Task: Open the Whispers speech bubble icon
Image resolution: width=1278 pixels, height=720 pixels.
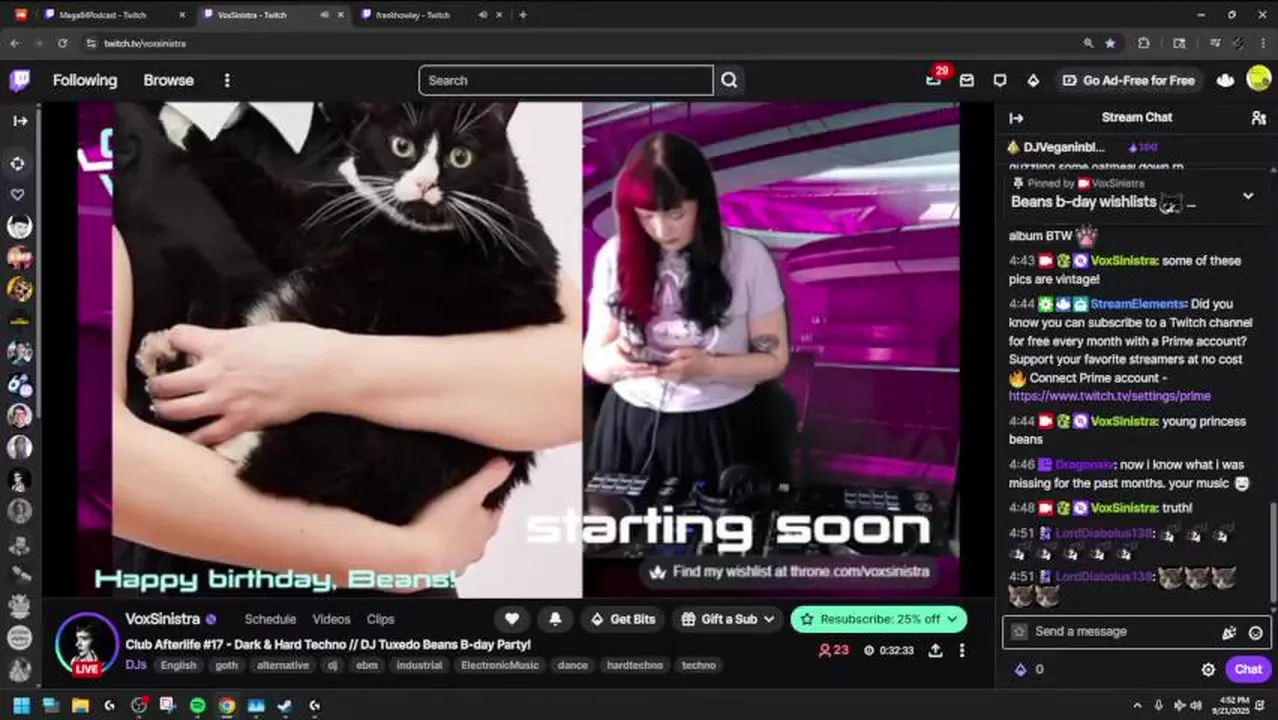Action: tap(1000, 80)
